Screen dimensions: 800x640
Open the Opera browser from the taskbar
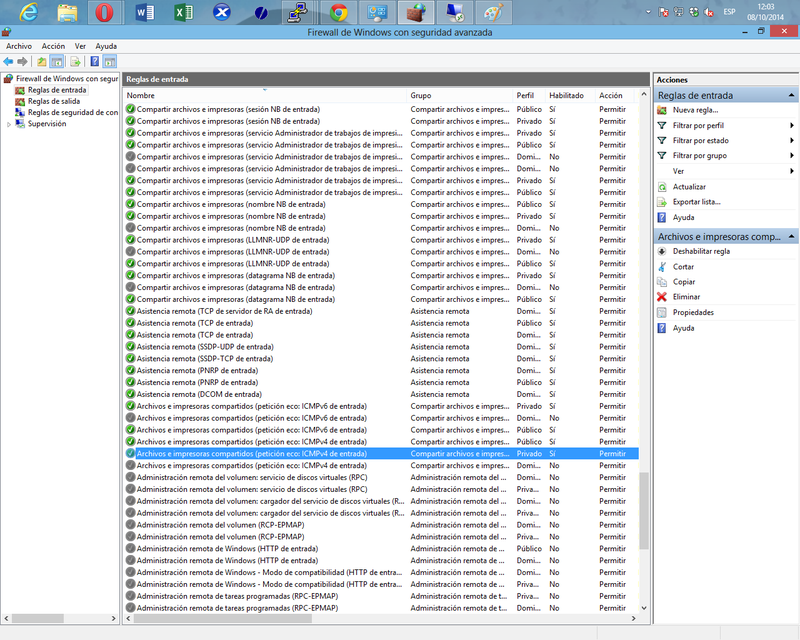pyautogui.click(x=103, y=13)
